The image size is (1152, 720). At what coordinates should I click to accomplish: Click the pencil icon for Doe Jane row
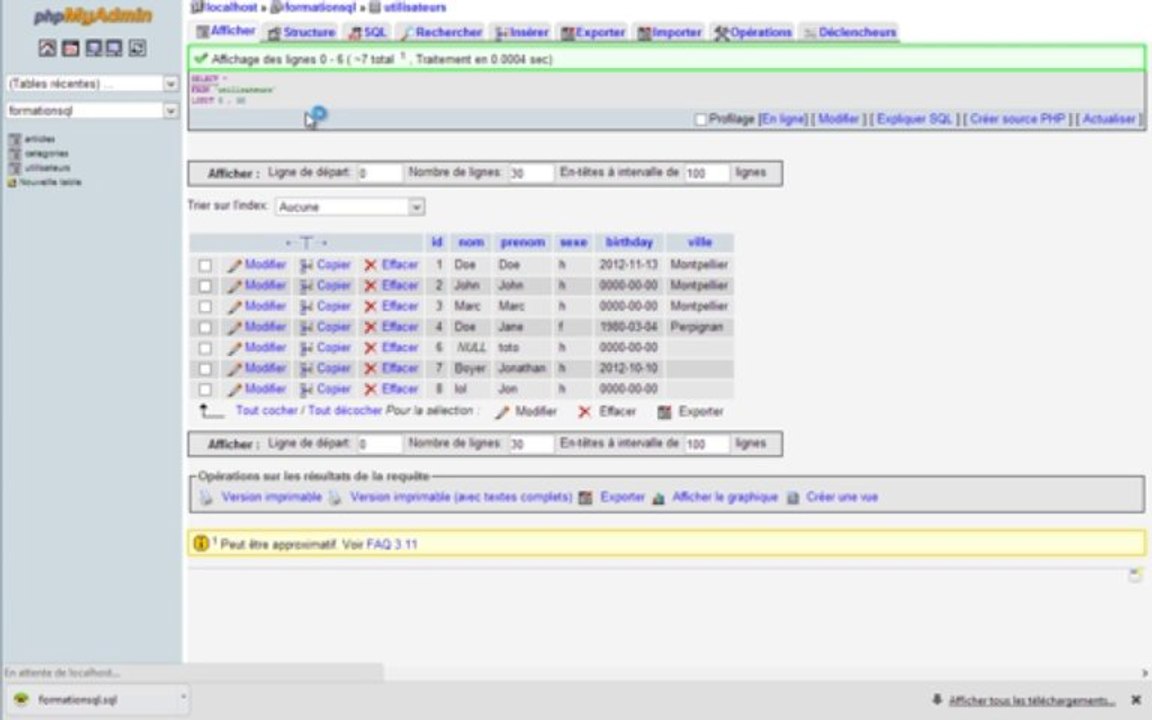[x=234, y=327]
